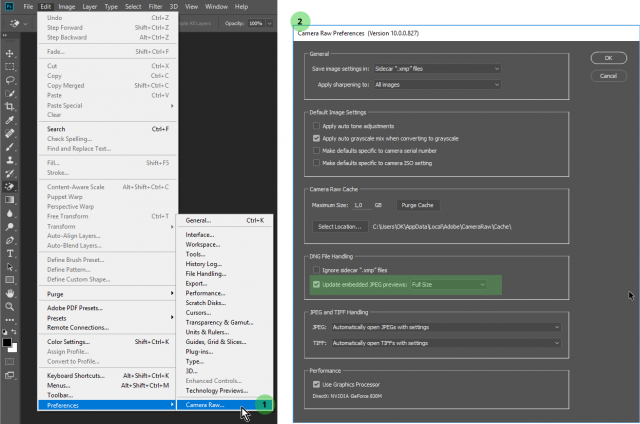Select the Gradient tool
Viewport: 640px width, 424px height.
10,200
